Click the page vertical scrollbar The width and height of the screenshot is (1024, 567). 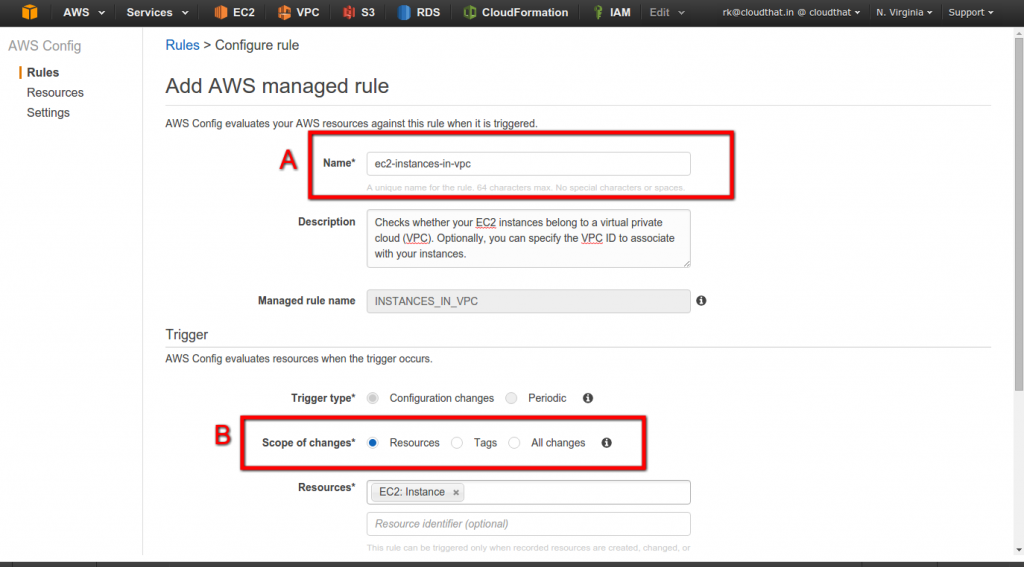[1018, 216]
